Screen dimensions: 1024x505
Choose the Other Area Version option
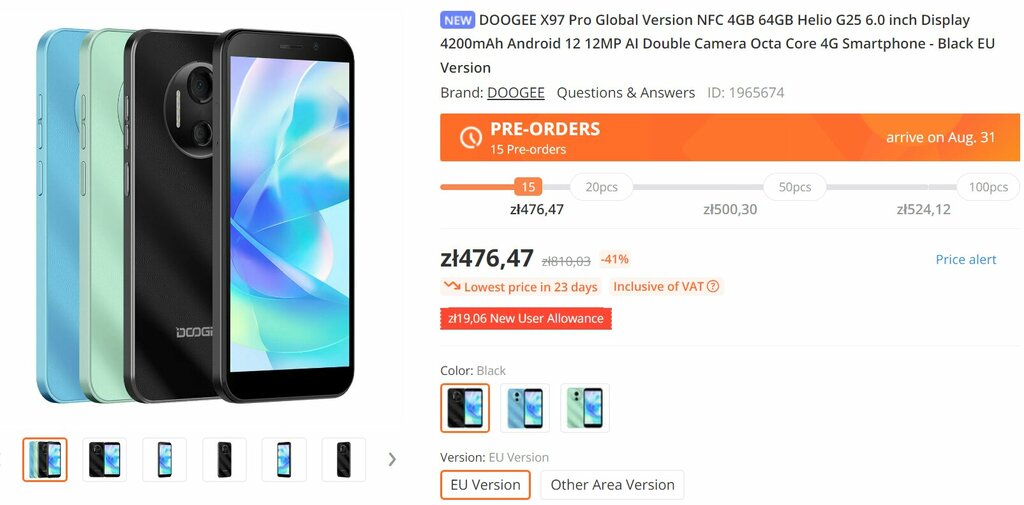pos(613,485)
